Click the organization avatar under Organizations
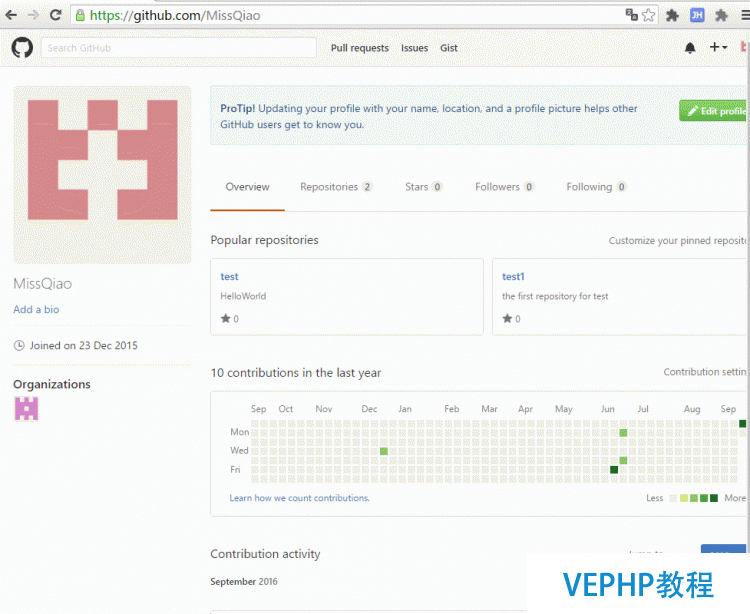 point(26,409)
